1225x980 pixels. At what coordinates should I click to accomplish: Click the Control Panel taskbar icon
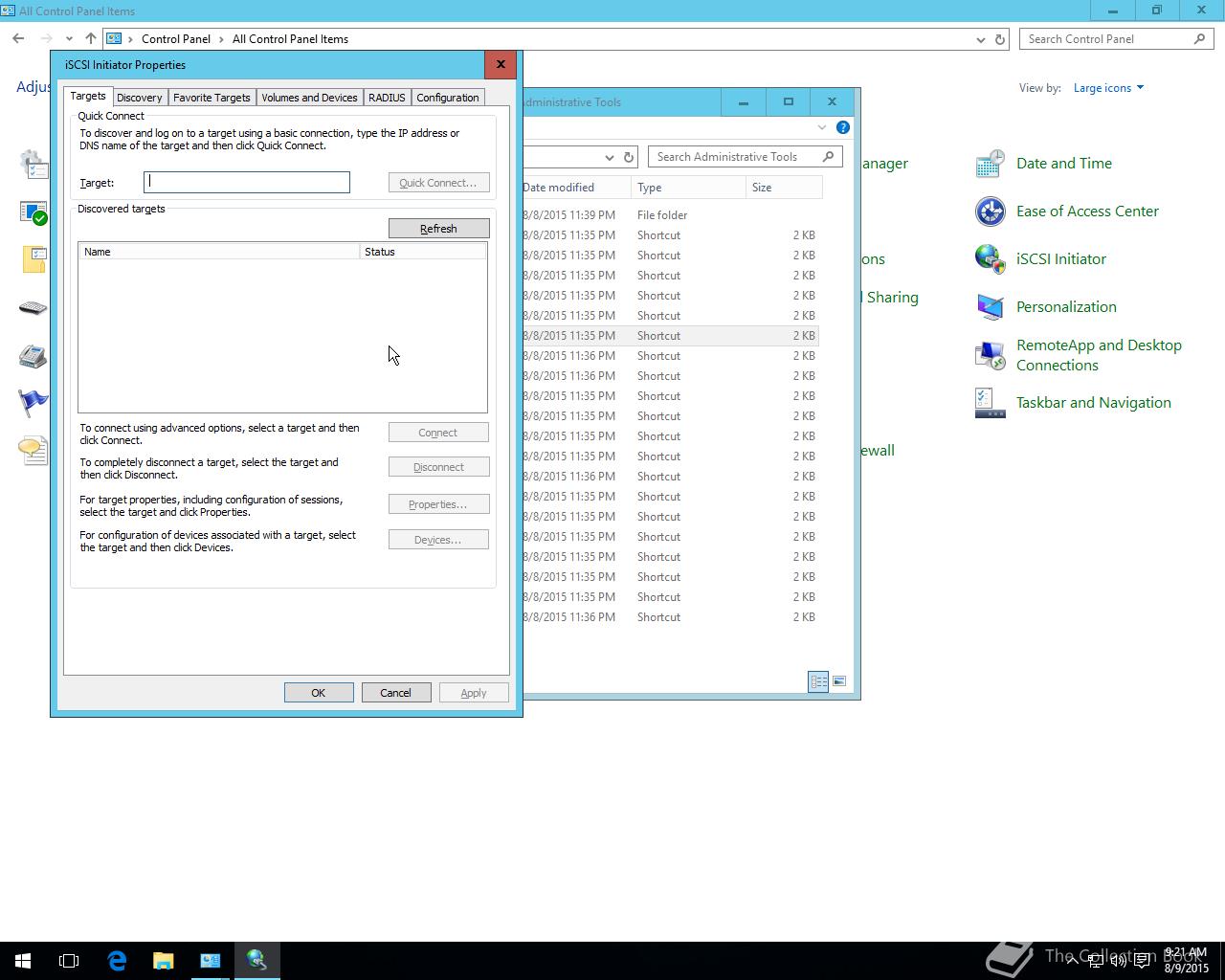coord(210,961)
